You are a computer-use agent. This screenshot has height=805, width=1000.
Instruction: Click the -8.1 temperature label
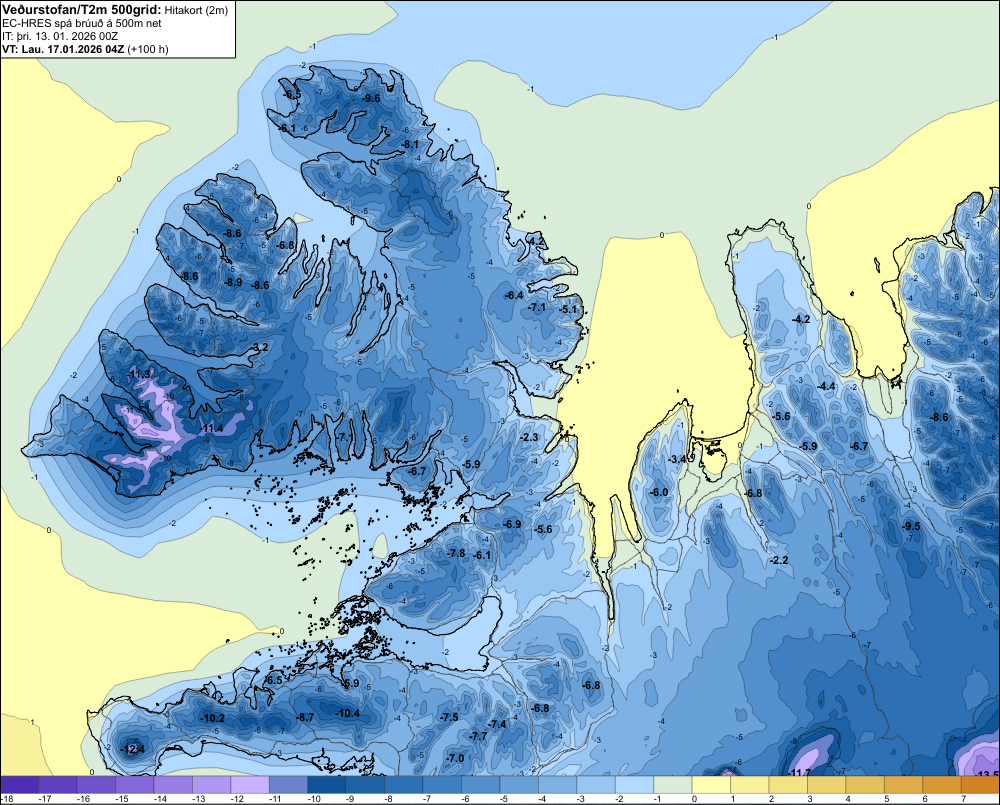(410, 145)
